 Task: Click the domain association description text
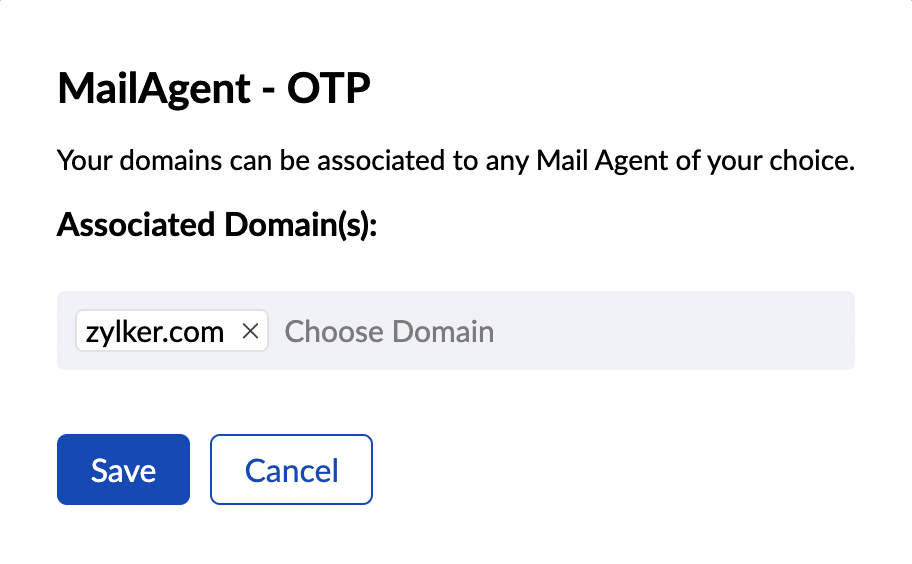click(x=455, y=160)
